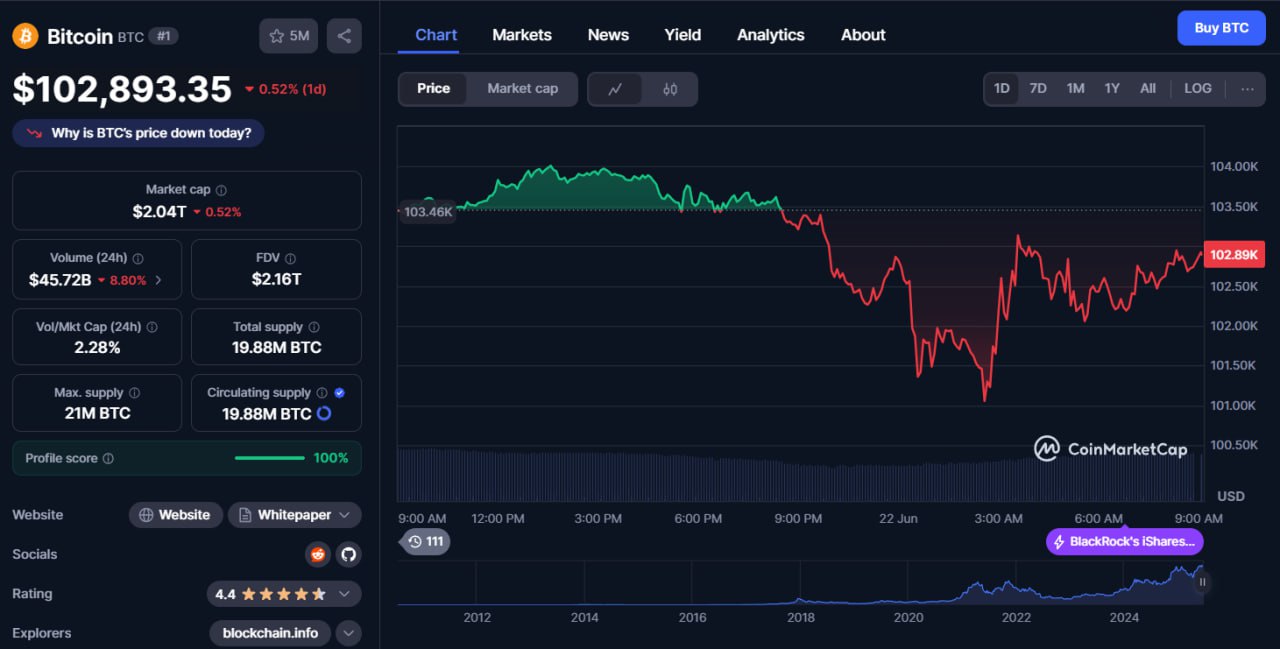The width and height of the screenshot is (1280, 649).
Task: Select the 1D time range
Action: (1001, 88)
